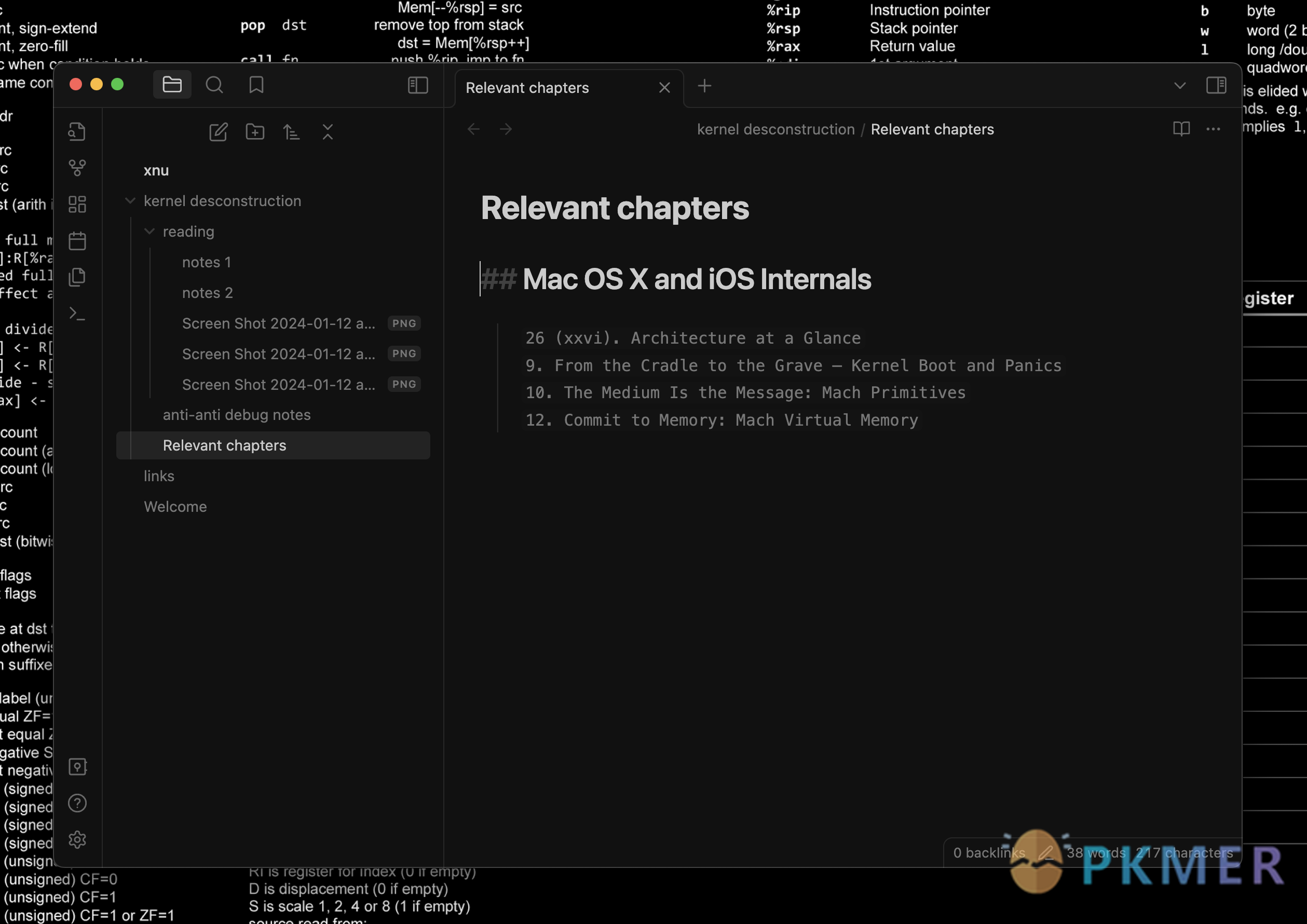Open the new folder icon in sidebar
Screen dimensions: 1307x924
[x=256, y=131]
